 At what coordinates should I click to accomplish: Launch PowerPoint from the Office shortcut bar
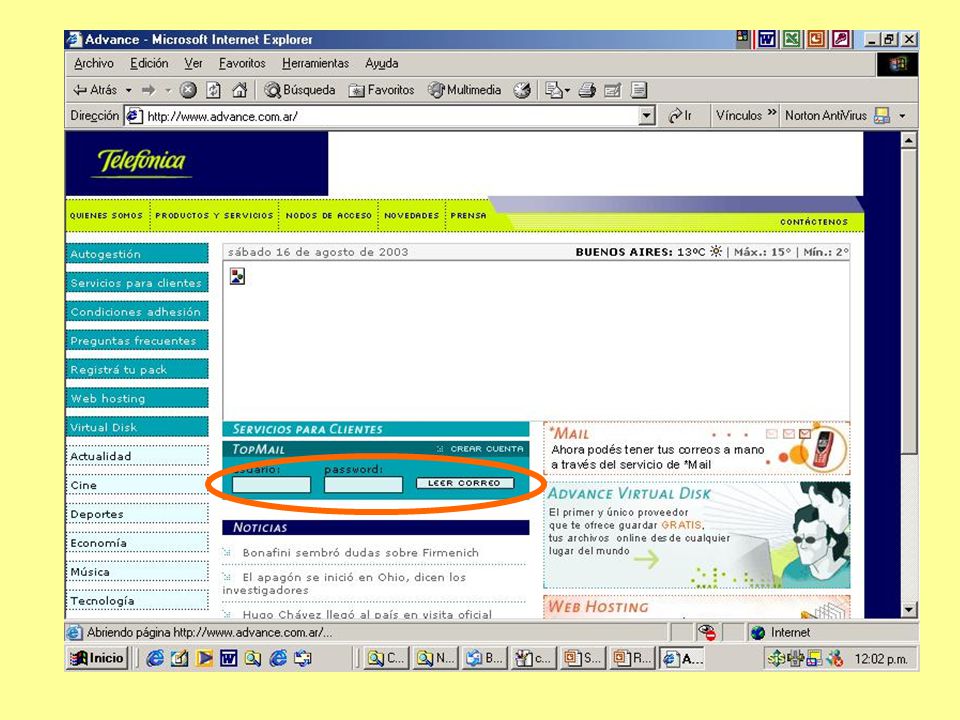(816, 39)
